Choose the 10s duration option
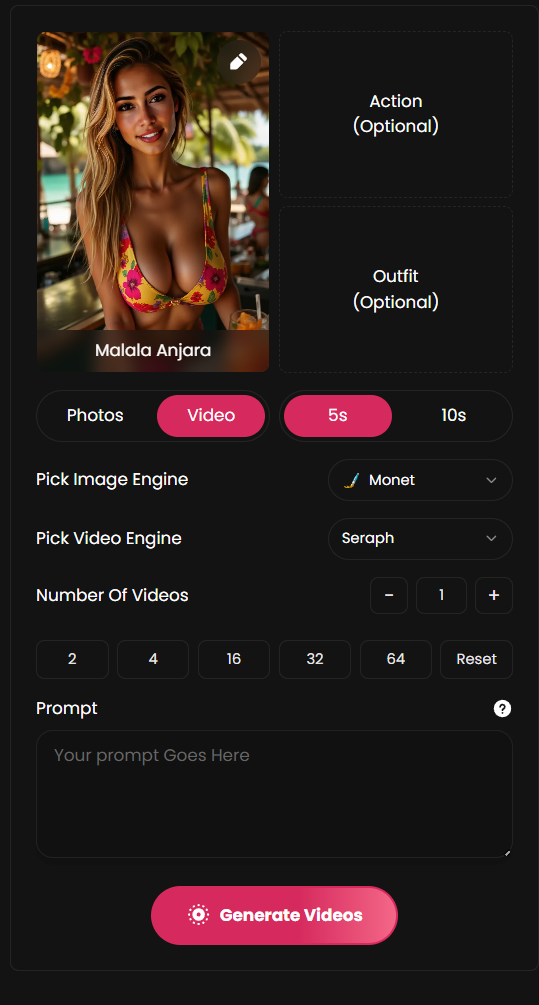The height and width of the screenshot is (1005, 539). tap(453, 415)
